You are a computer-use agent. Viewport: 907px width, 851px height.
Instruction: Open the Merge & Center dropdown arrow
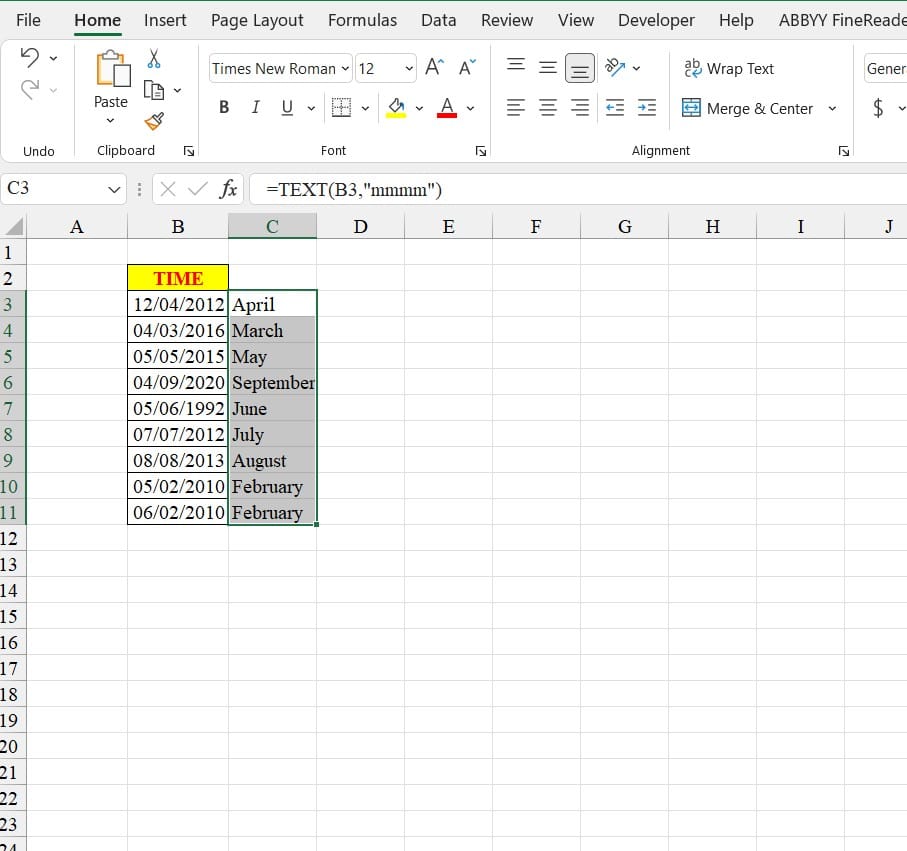(832, 108)
